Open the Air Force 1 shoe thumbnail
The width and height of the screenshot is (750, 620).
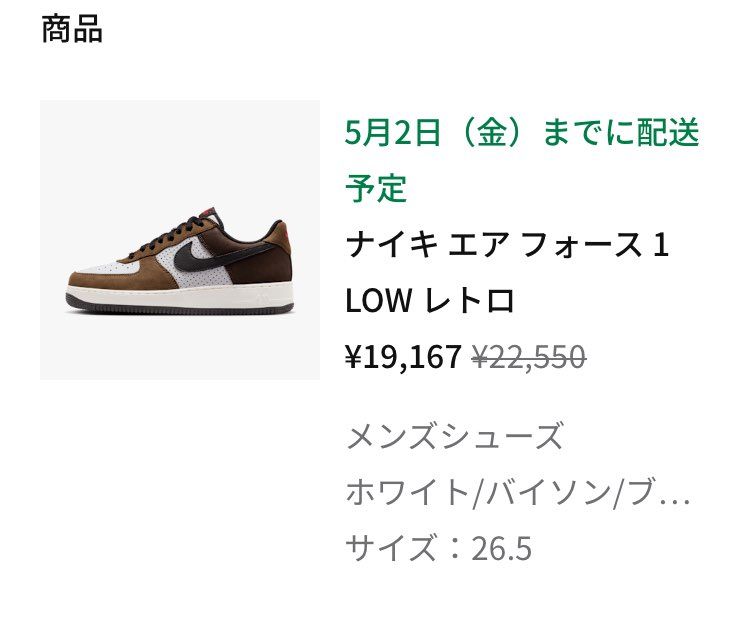click(180, 240)
